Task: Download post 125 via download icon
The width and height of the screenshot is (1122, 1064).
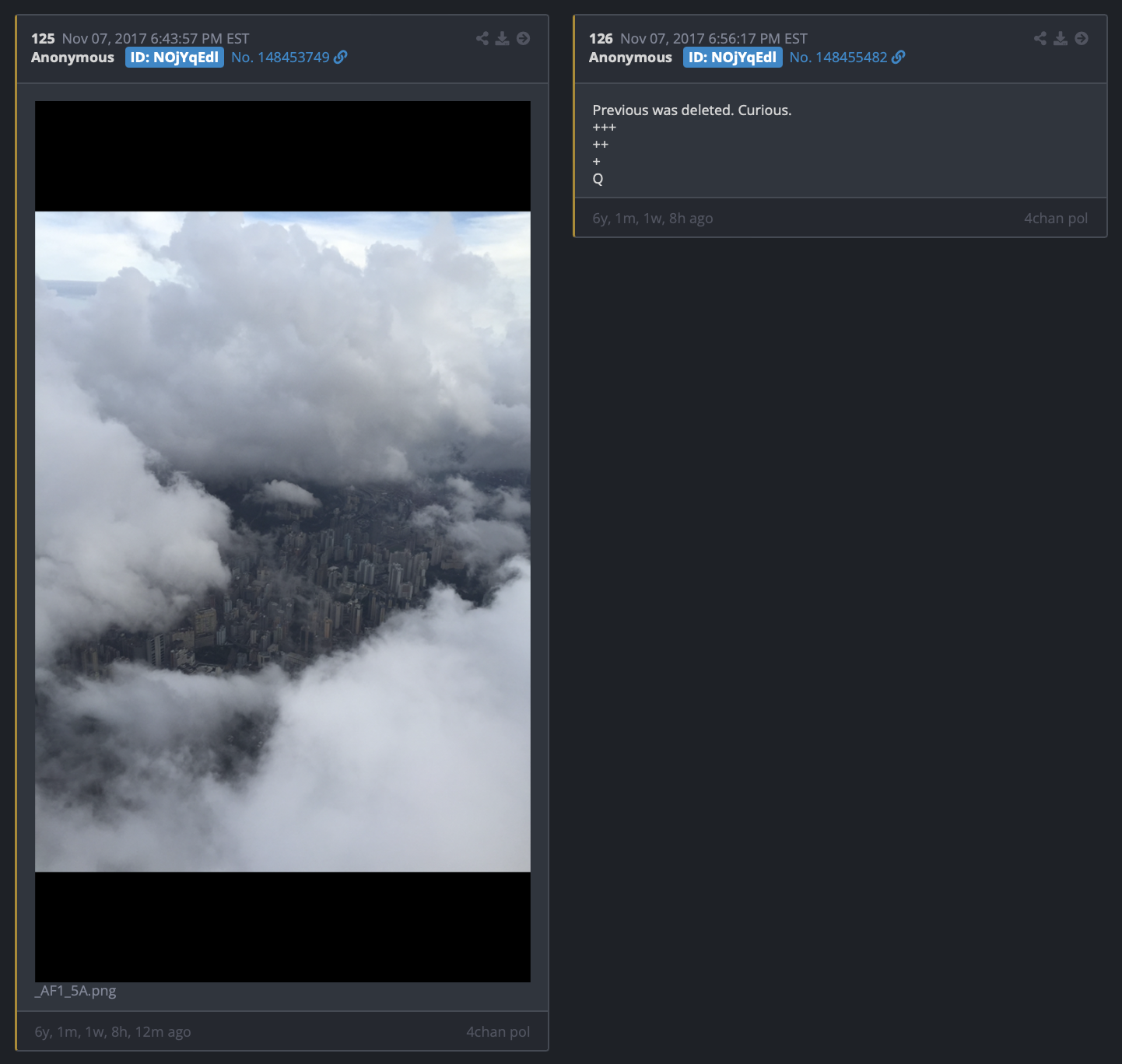Action: (503, 38)
